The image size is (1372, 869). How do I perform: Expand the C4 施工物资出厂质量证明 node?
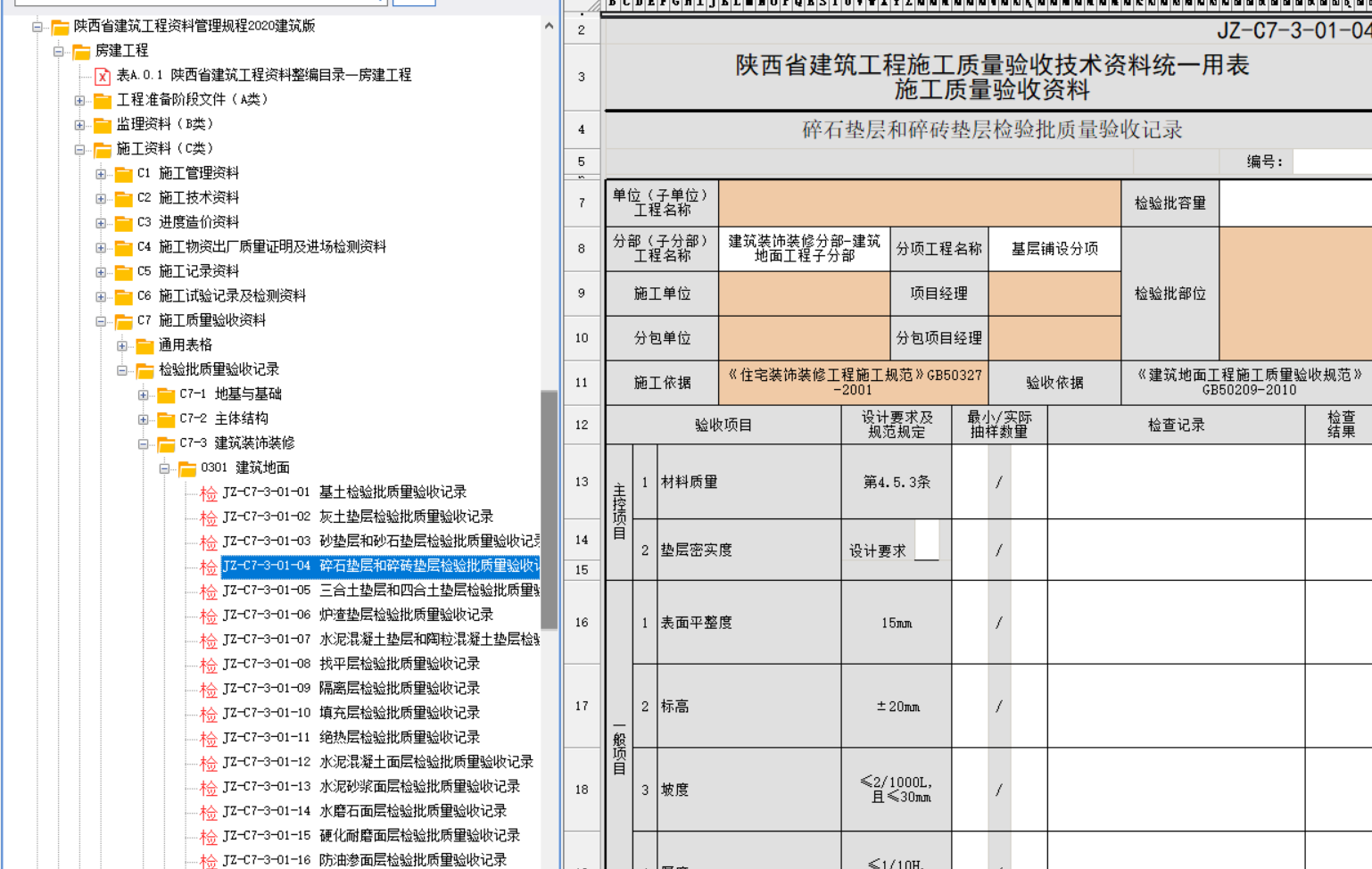tap(102, 248)
